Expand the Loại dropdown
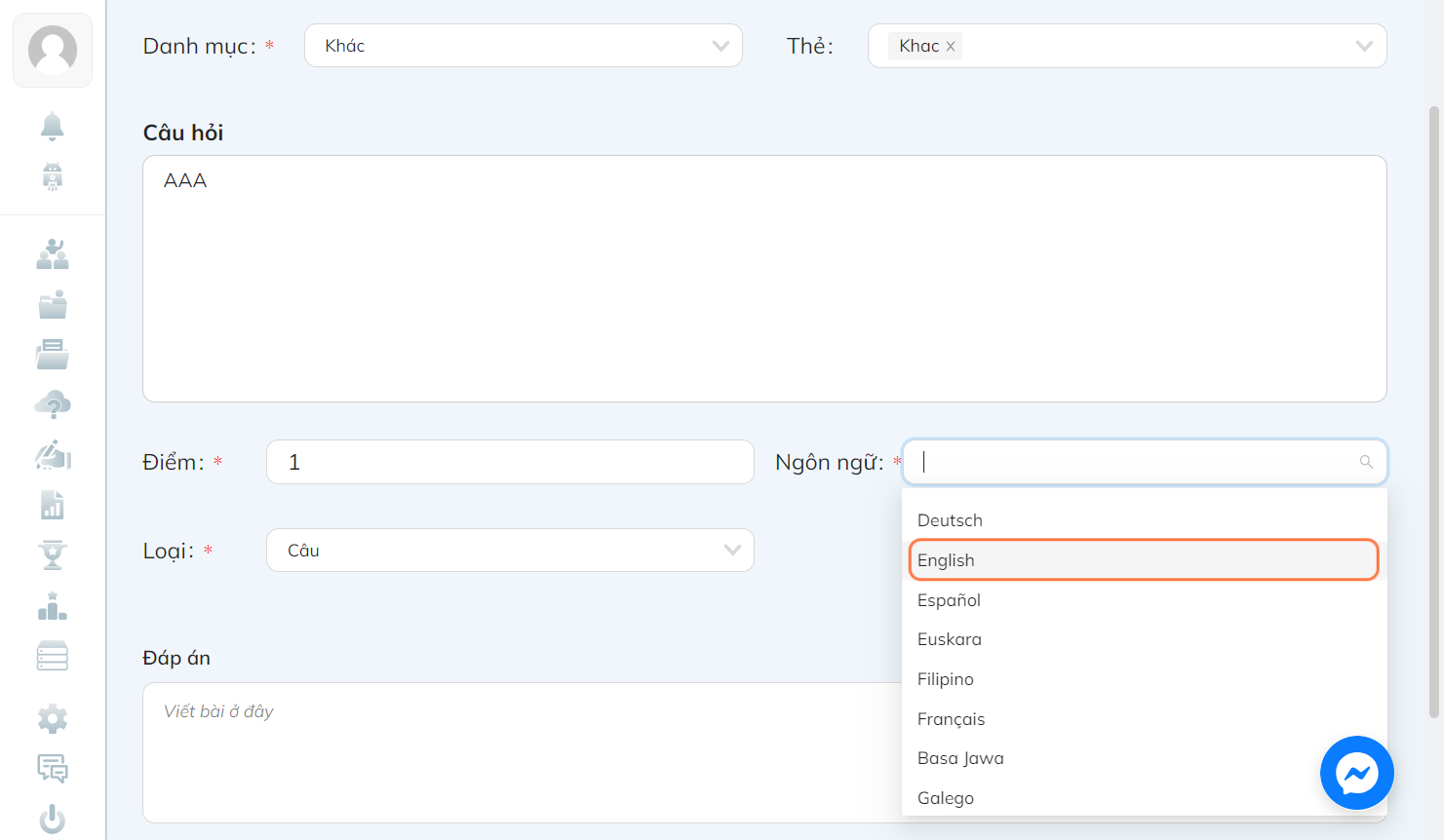 [x=732, y=551]
